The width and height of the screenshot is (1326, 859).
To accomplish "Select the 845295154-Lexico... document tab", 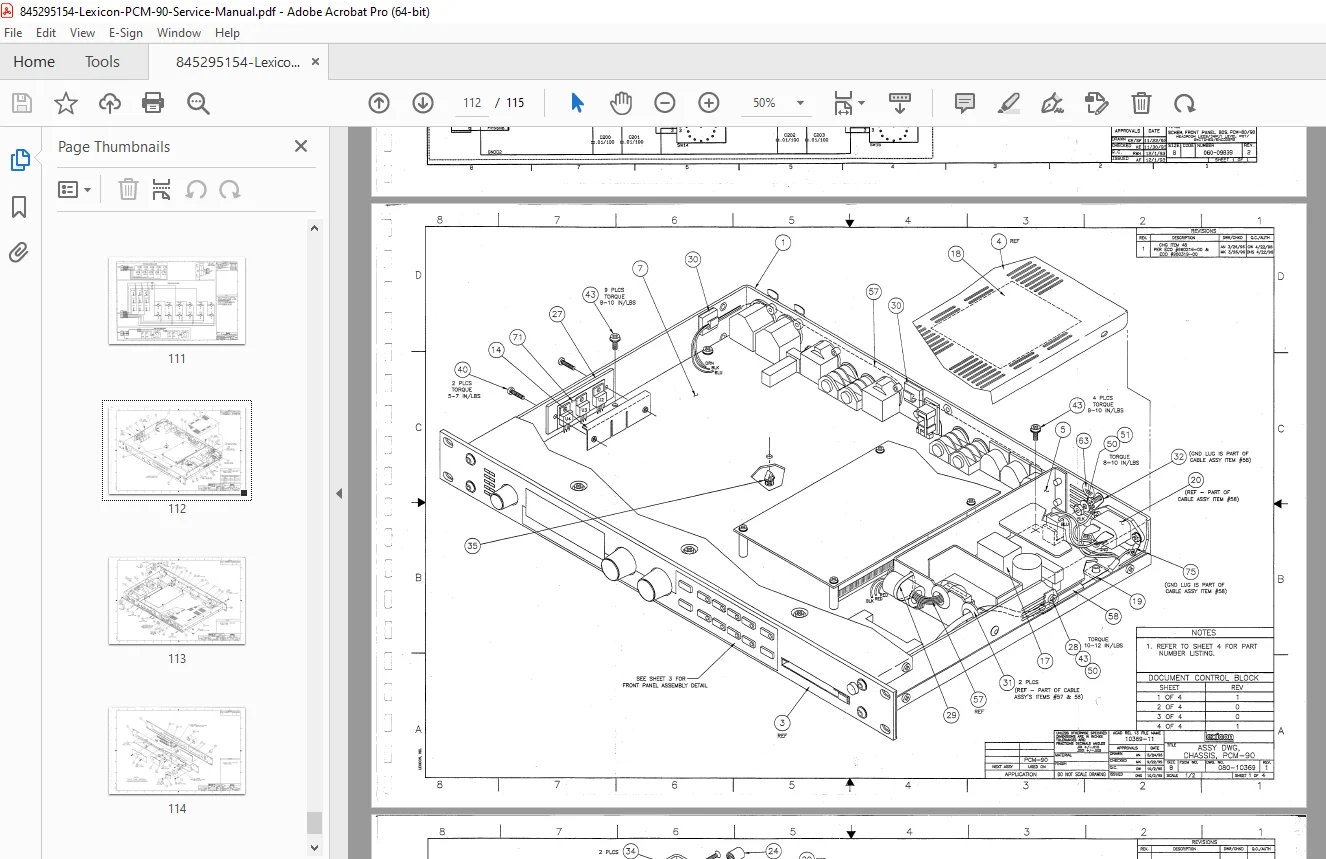I will coord(238,62).
